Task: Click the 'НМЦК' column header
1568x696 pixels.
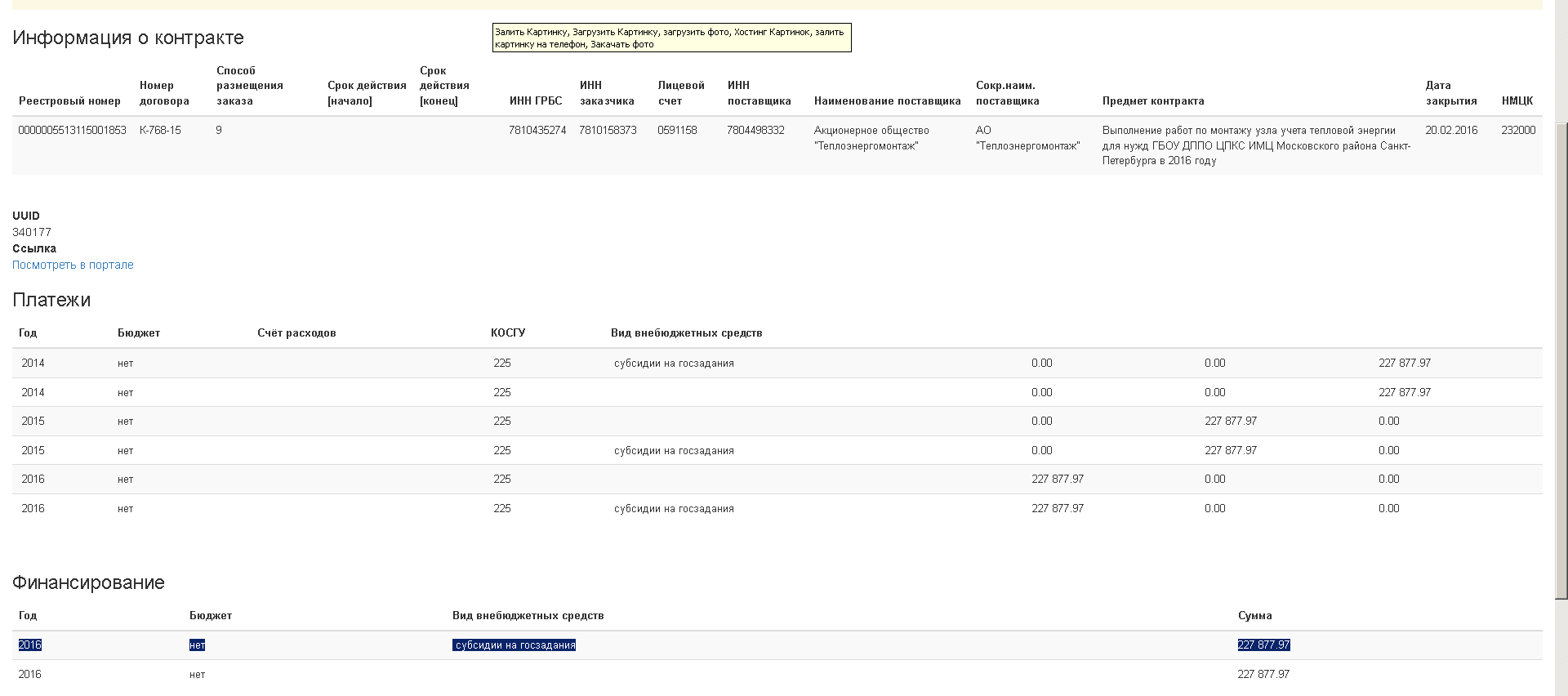Action: point(1517,100)
